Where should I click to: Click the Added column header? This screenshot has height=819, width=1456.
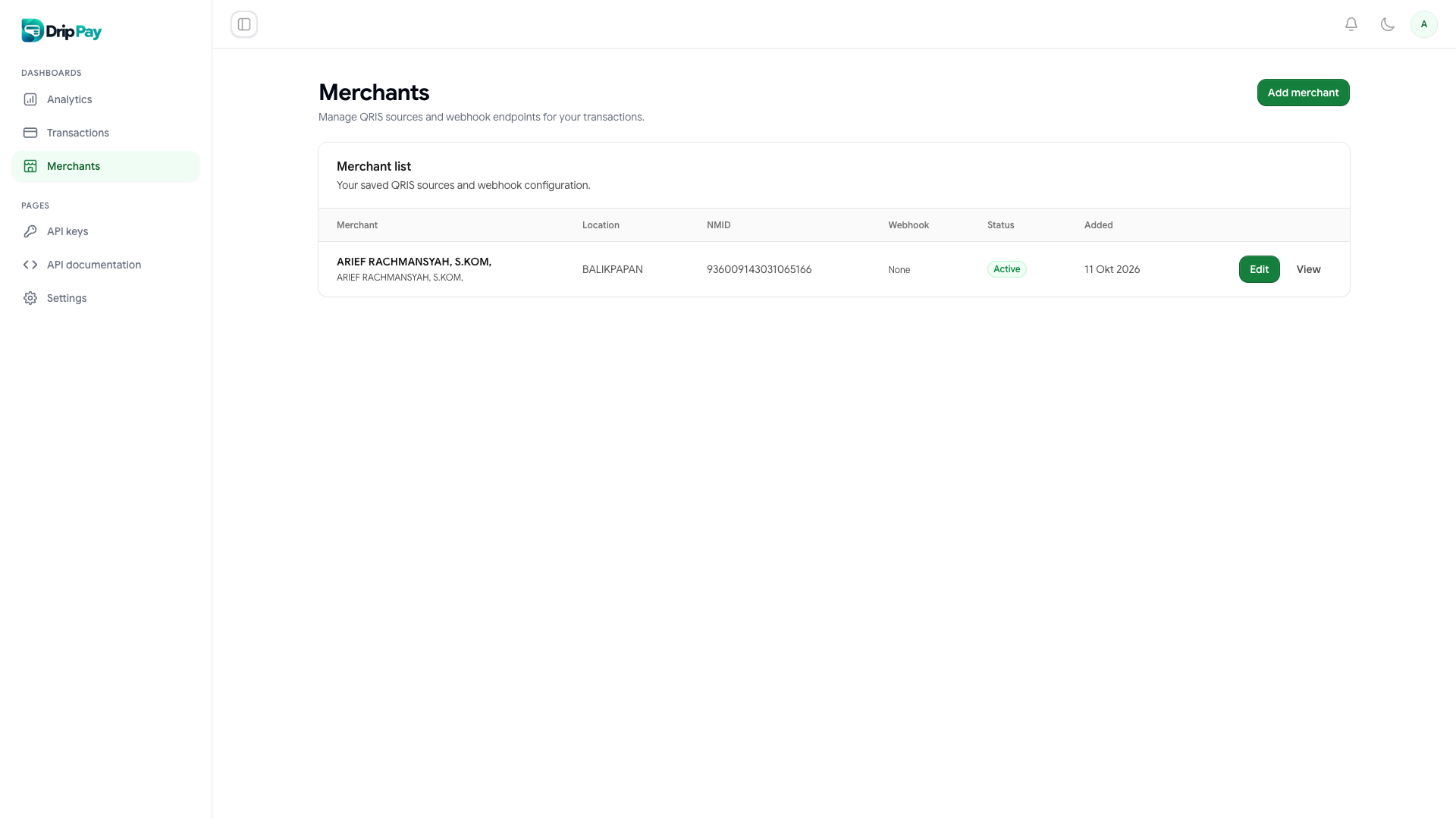click(1098, 225)
